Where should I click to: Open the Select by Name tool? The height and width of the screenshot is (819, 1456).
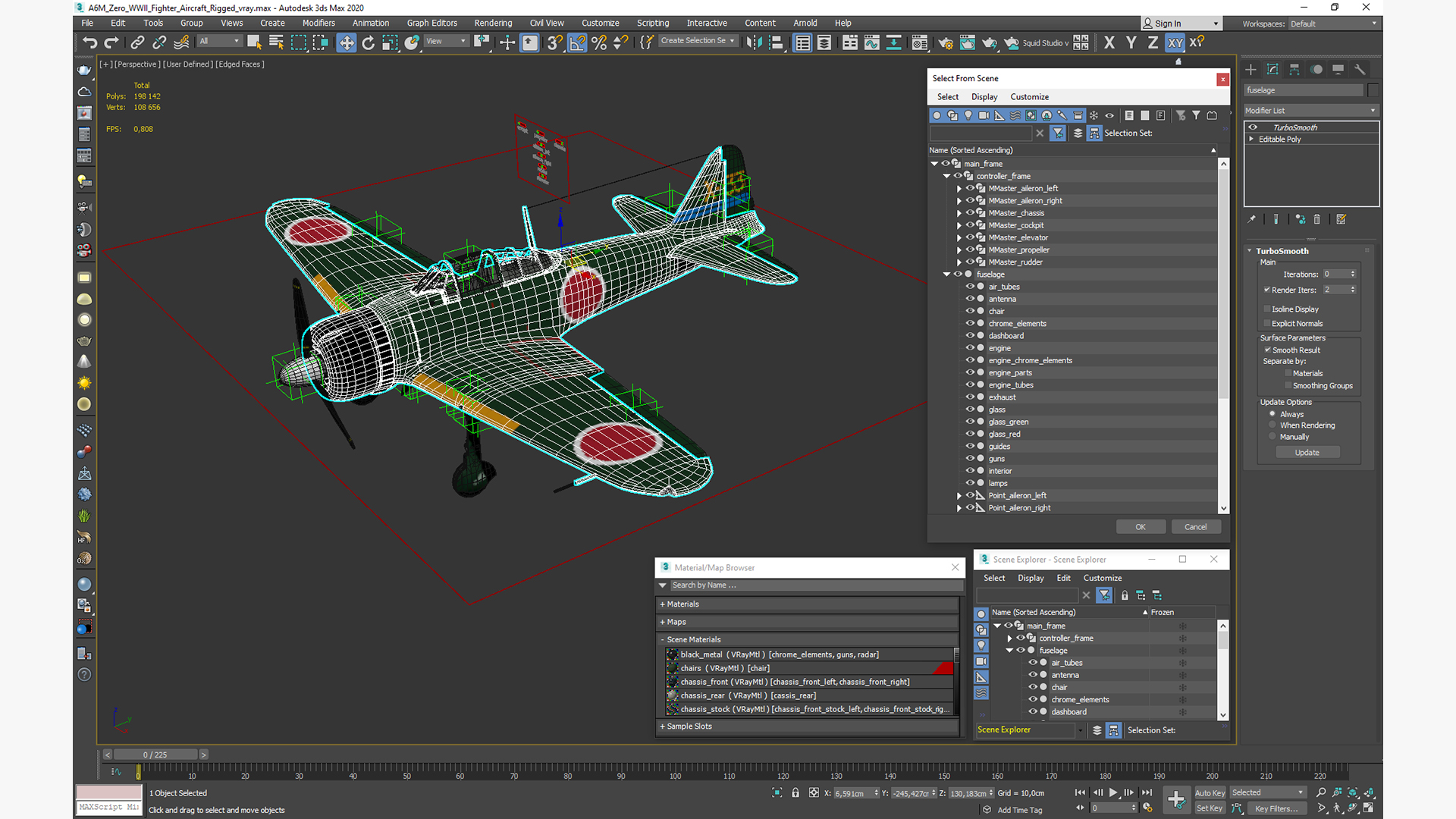point(276,42)
